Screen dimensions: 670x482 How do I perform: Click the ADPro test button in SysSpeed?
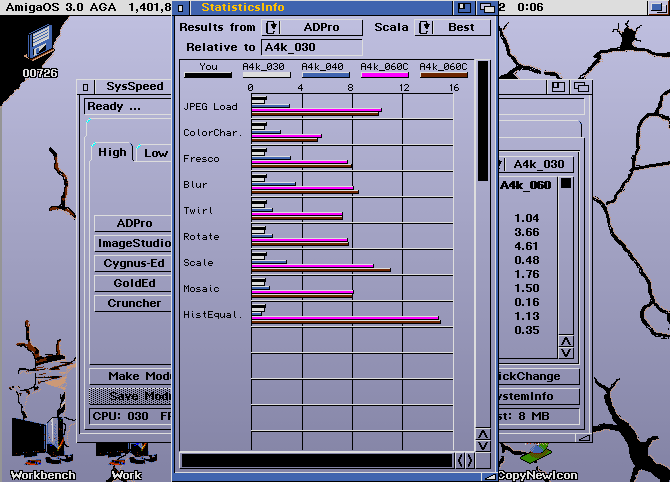click(x=133, y=223)
